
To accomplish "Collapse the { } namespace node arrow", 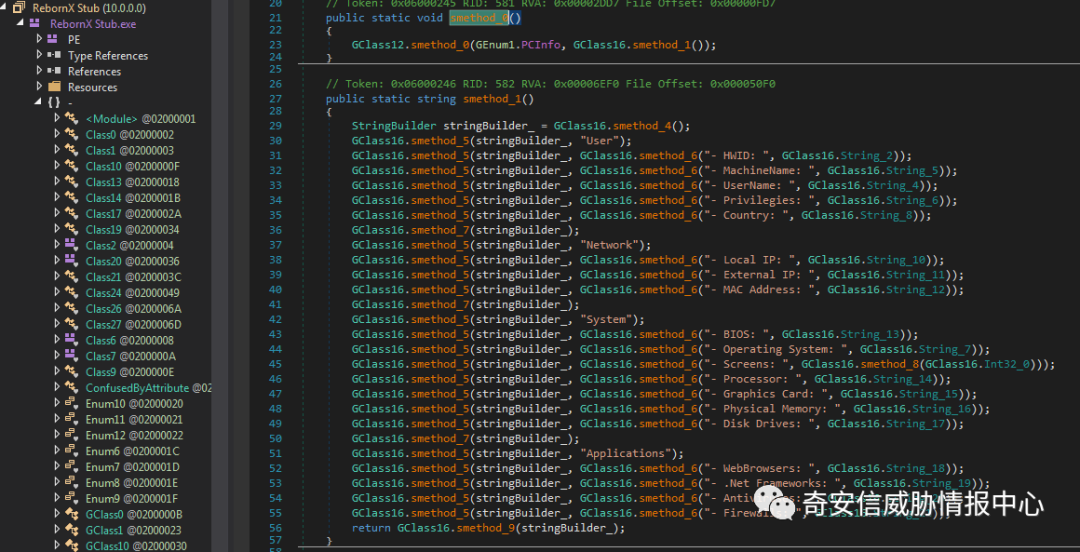I will tap(38, 103).
